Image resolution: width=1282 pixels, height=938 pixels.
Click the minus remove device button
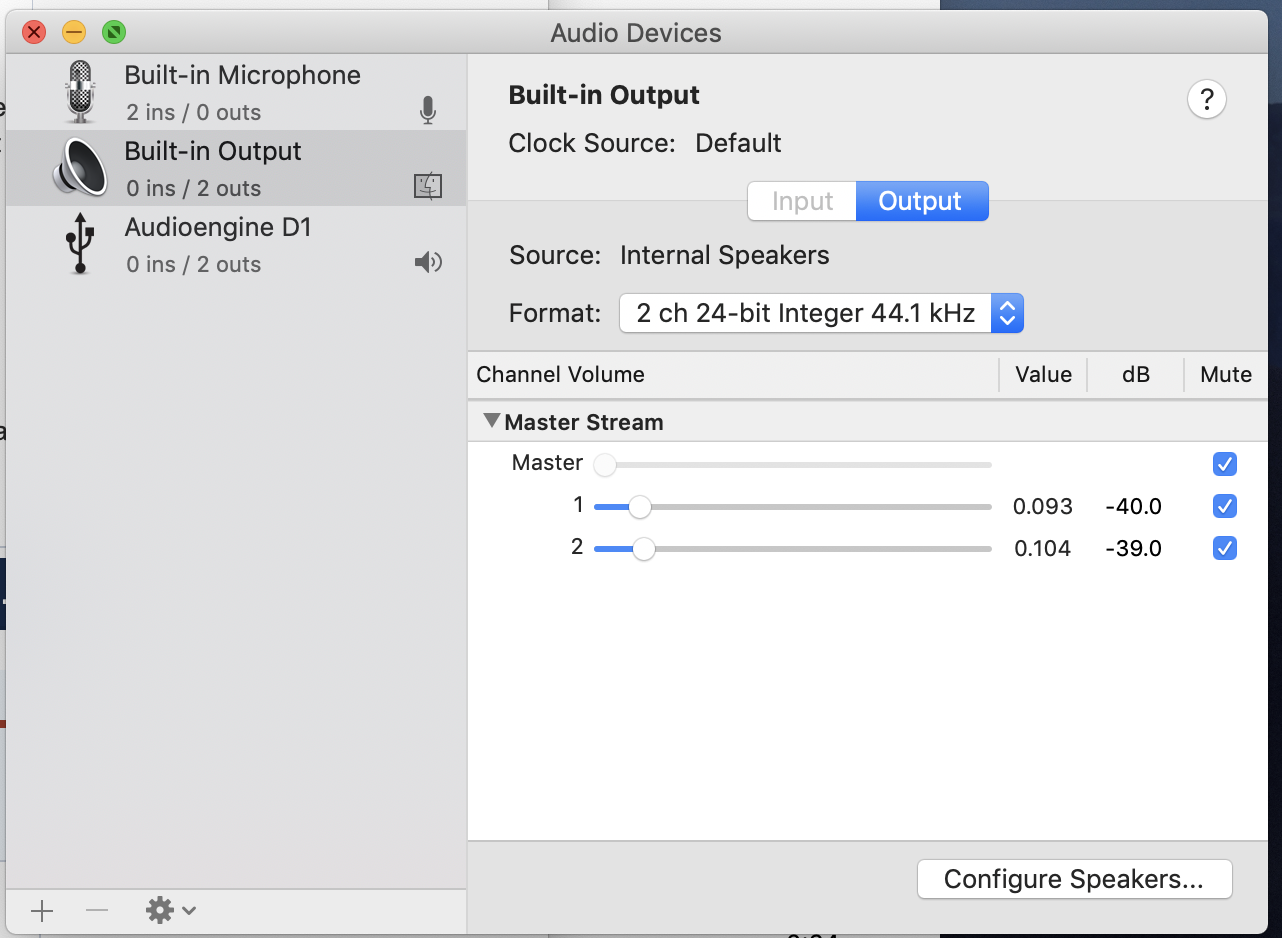[x=97, y=910]
